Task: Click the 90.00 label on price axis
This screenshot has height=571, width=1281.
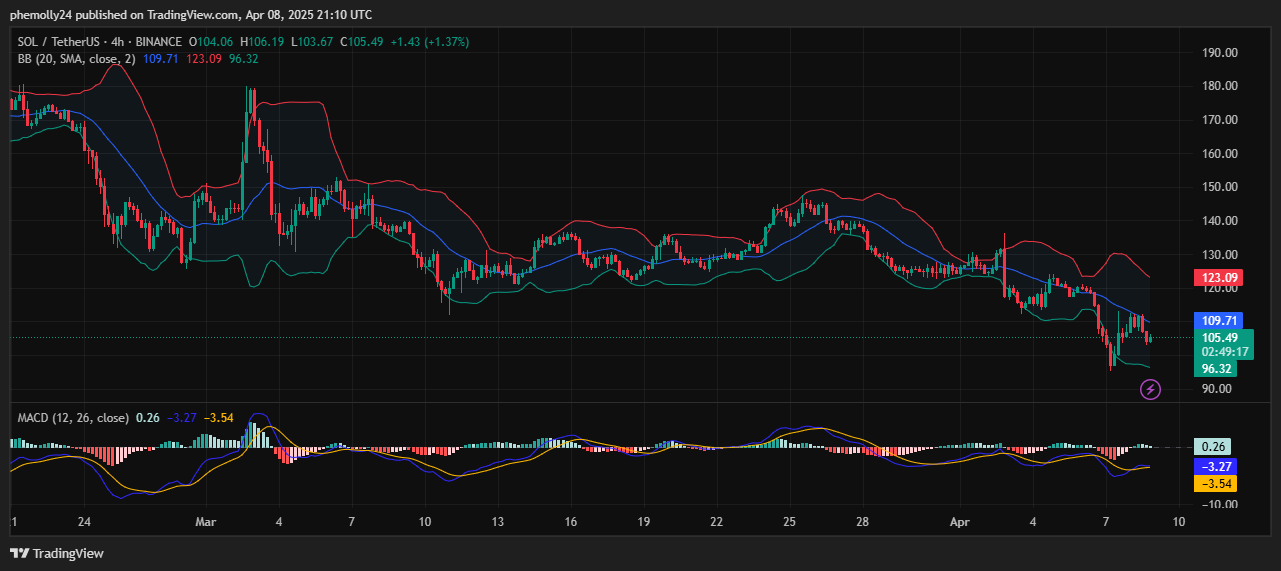Action: point(1218,389)
